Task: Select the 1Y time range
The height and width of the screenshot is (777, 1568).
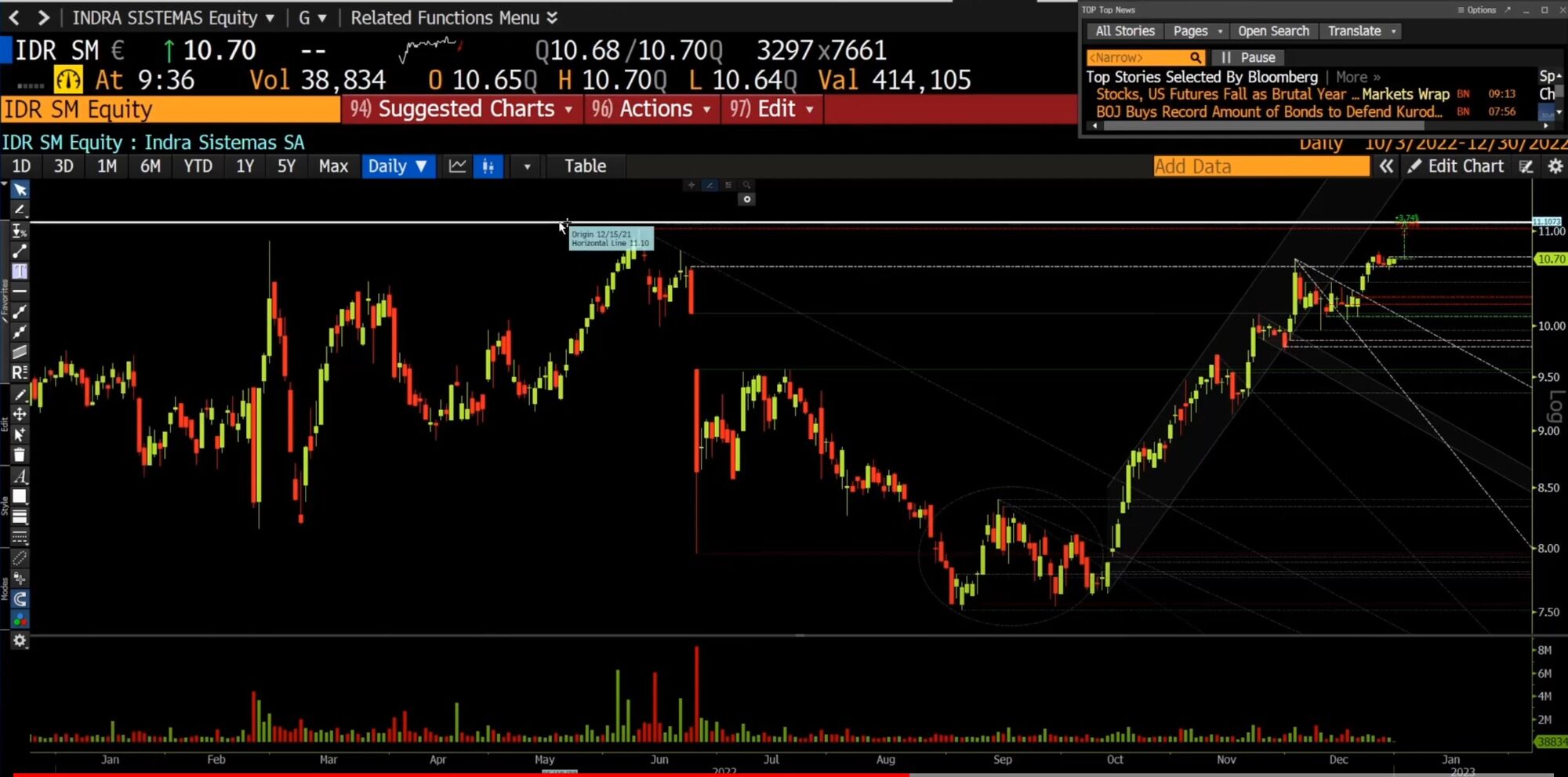Action: [x=245, y=166]
